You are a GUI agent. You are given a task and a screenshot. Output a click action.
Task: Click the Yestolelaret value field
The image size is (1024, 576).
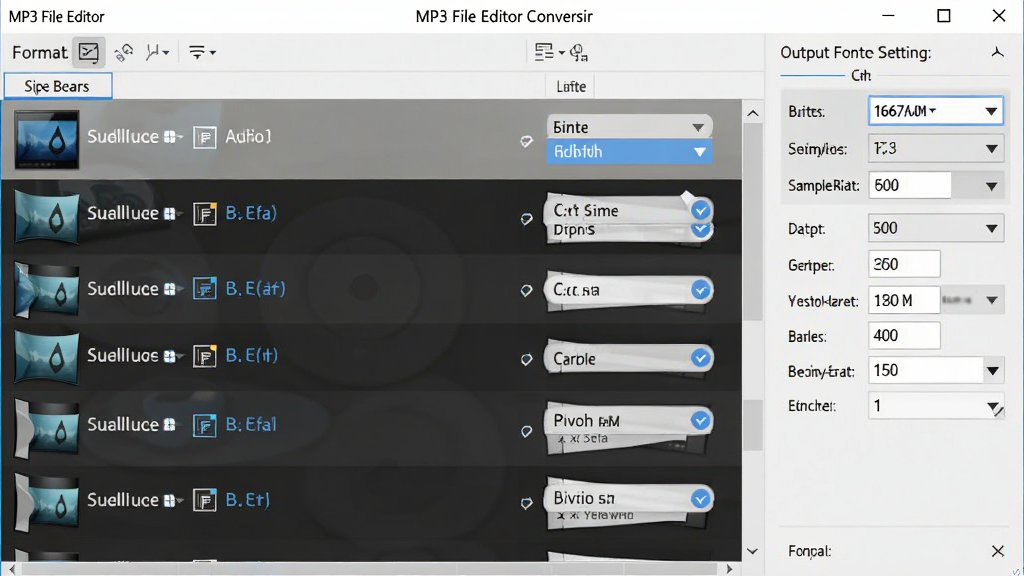[x=904, y=300]
